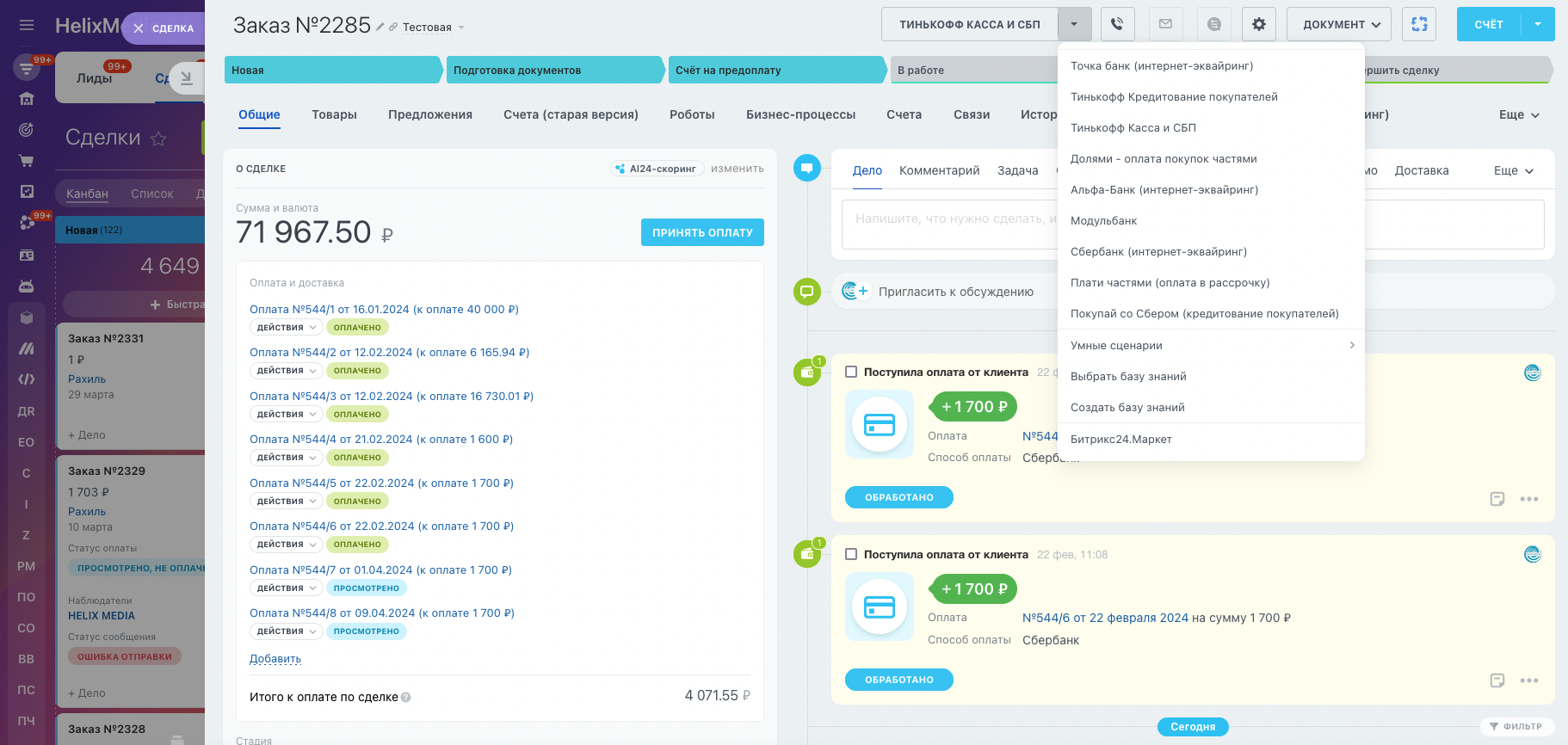Click Пригласить к обсуждению

click(956, 292)
